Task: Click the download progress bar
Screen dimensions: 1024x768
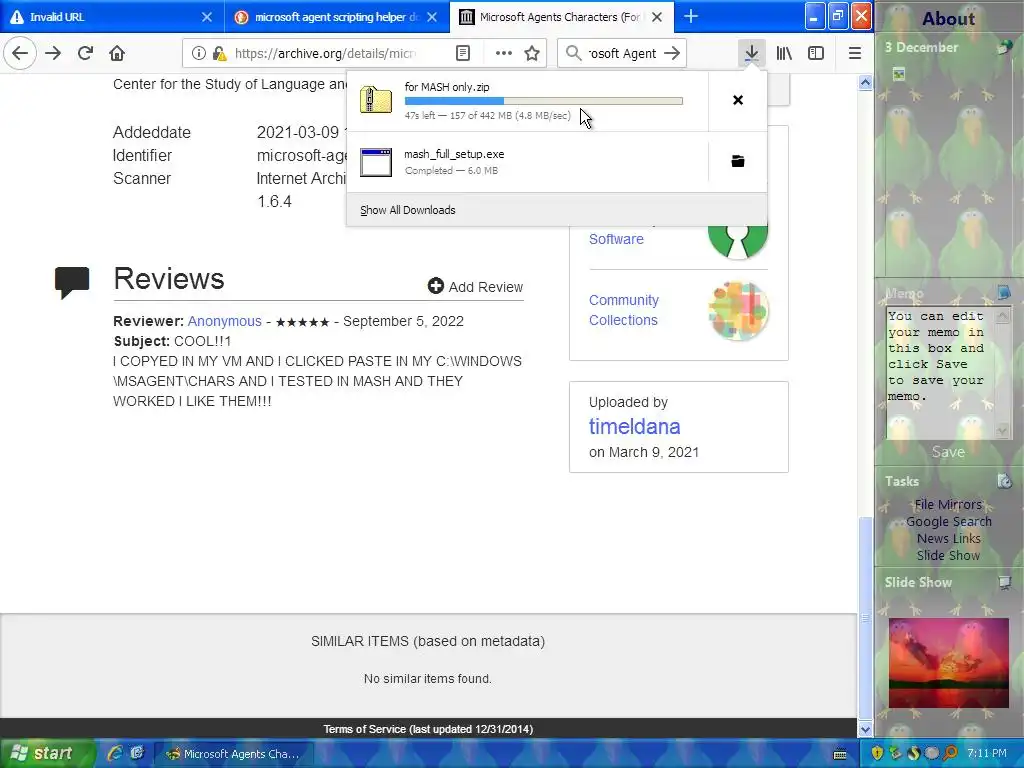Action: pos(543,101)
